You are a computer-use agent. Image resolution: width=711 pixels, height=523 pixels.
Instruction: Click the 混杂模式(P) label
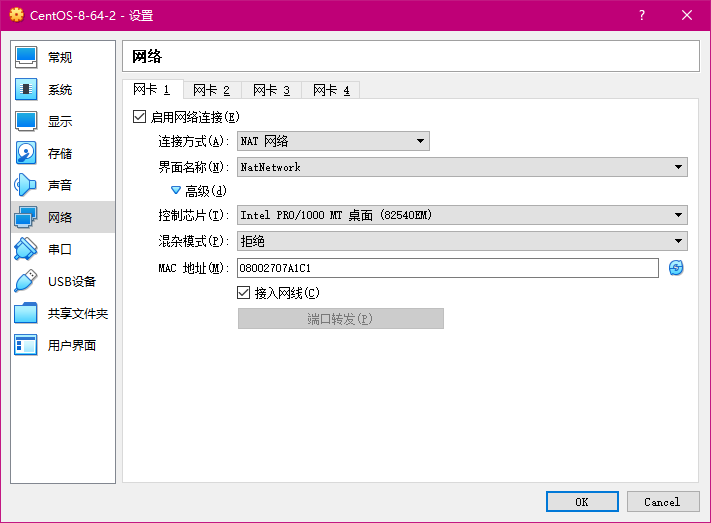194,241
